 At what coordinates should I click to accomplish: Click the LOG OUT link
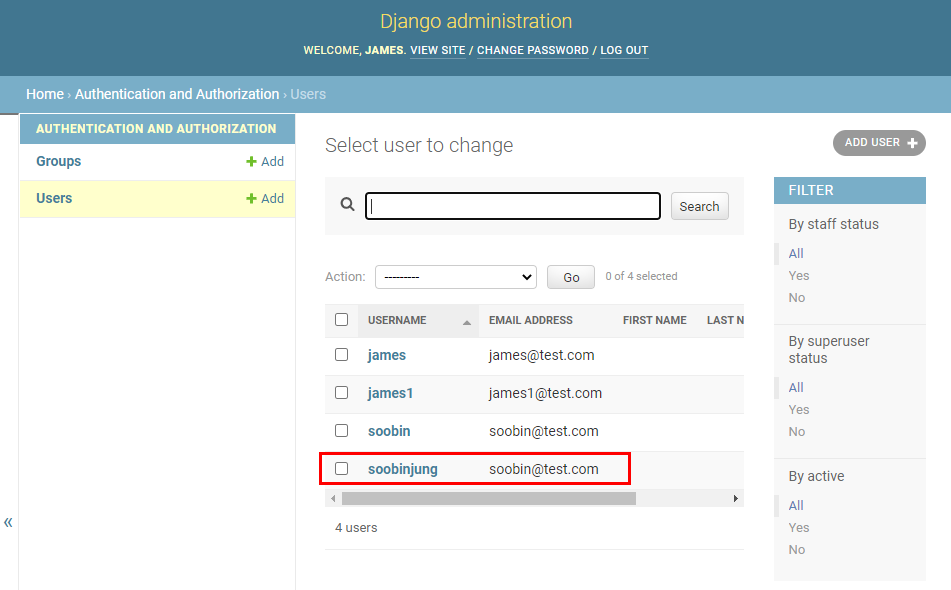(624, 50)
